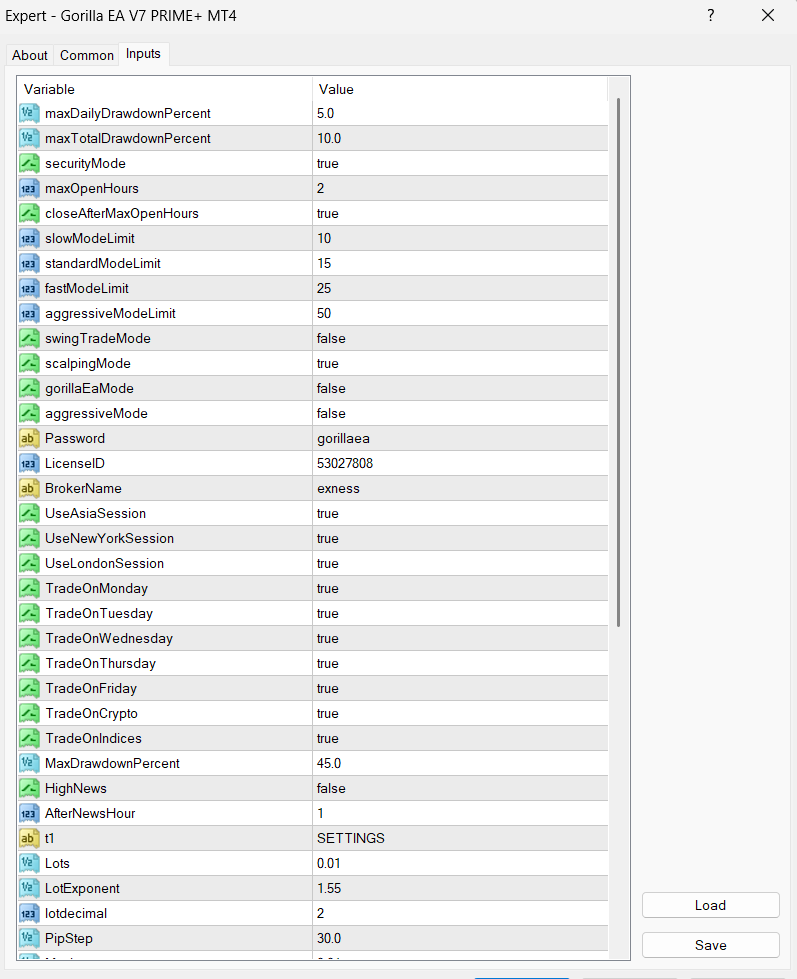
Task: Click the BrokerName string icon
Action: (29, 488)
